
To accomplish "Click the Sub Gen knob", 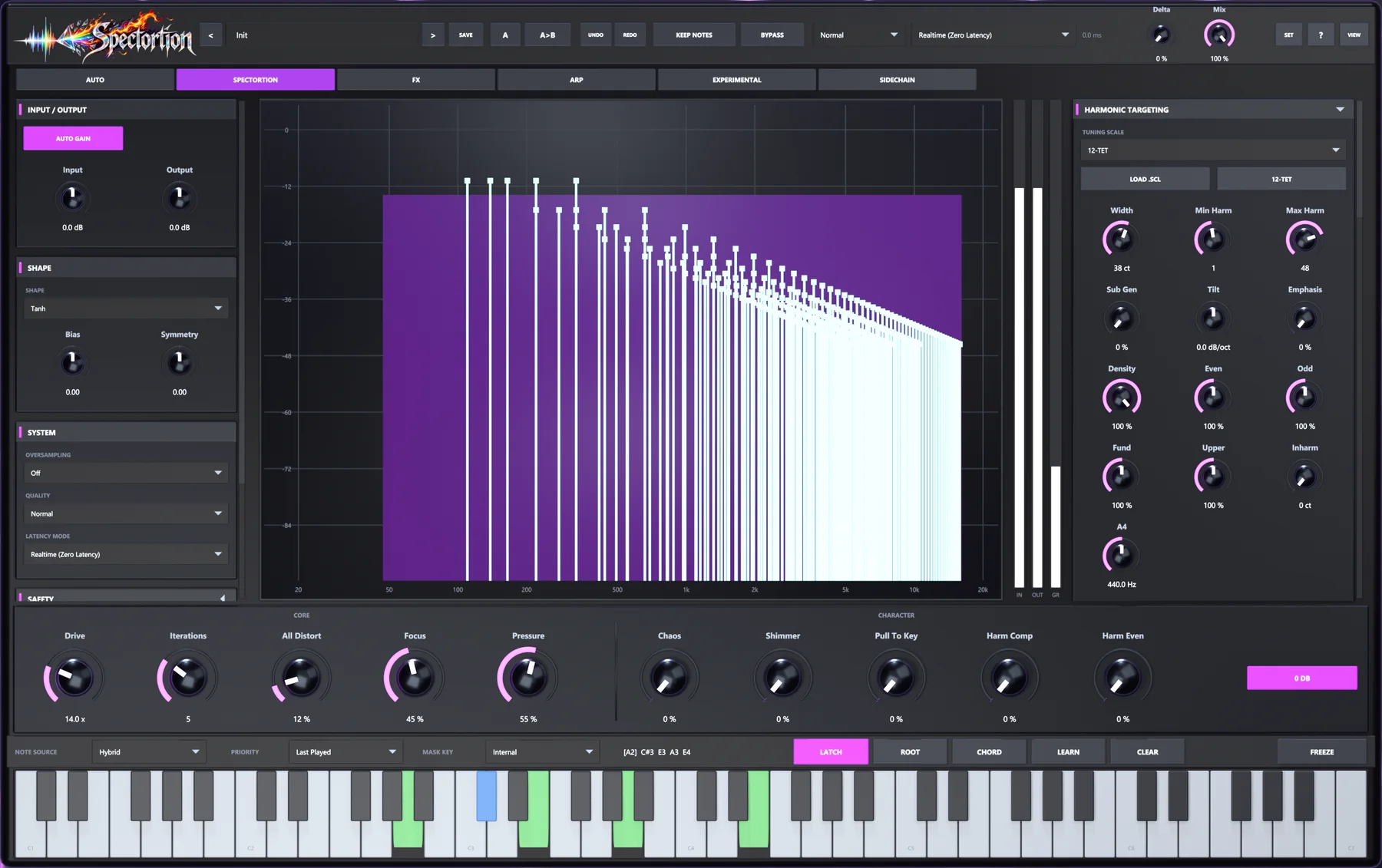I will click(x=1121, y=318).
